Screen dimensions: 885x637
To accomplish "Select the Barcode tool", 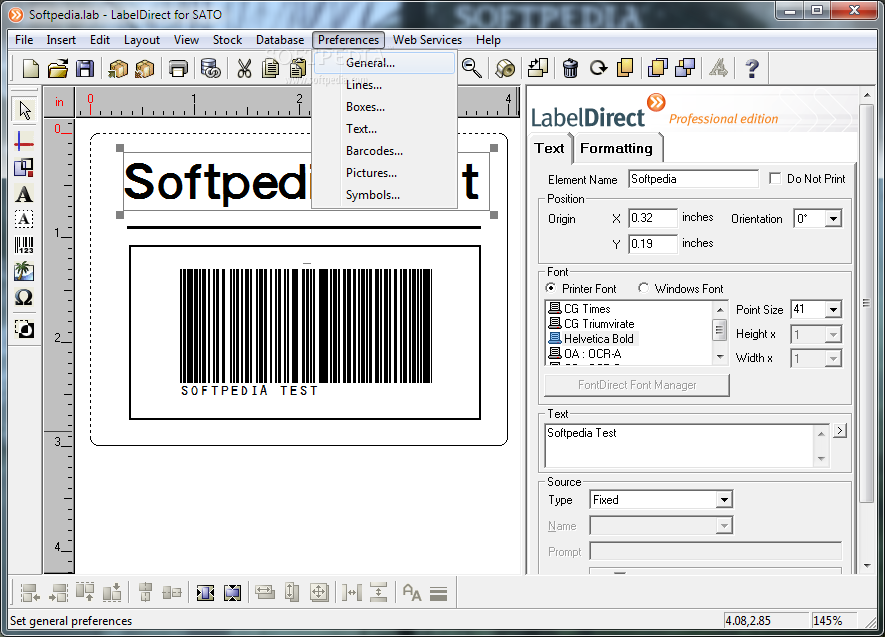I will click(24, 245).
